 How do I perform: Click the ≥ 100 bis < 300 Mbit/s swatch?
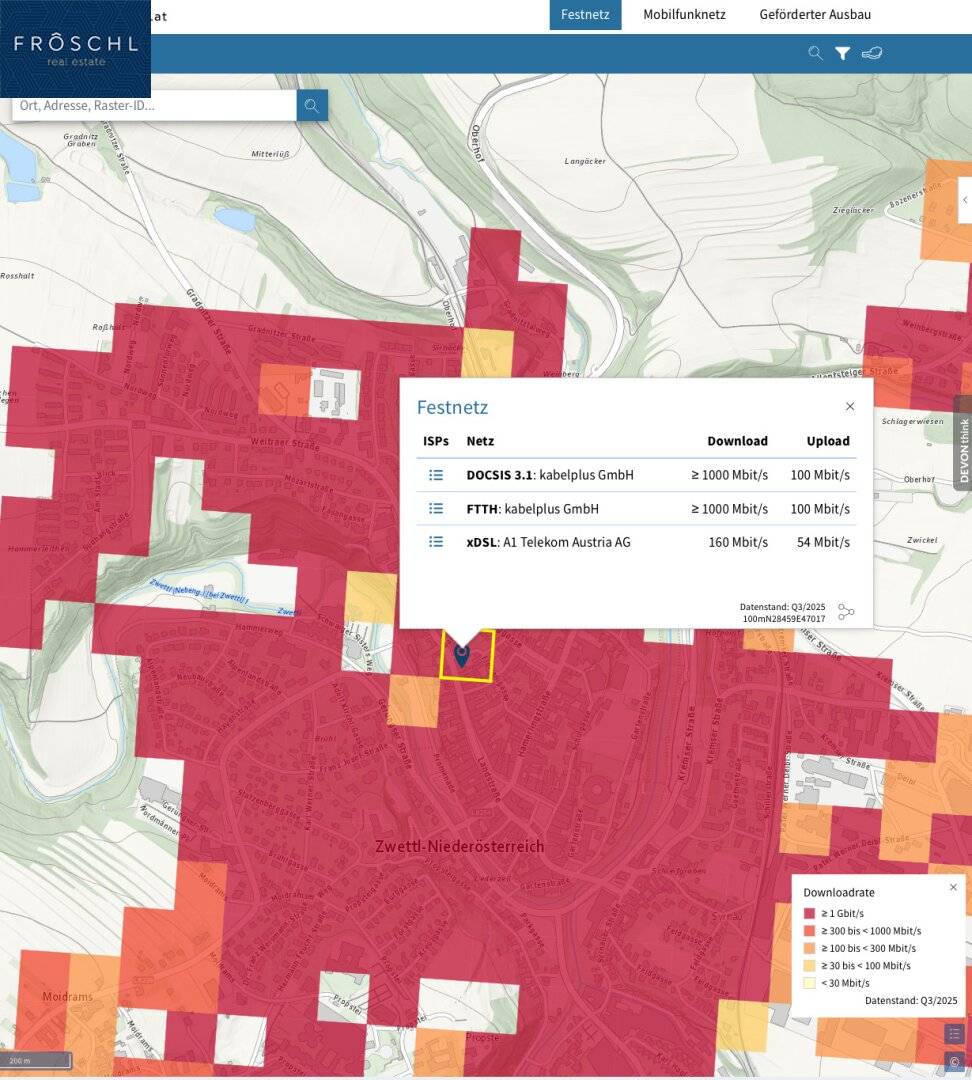809,948
